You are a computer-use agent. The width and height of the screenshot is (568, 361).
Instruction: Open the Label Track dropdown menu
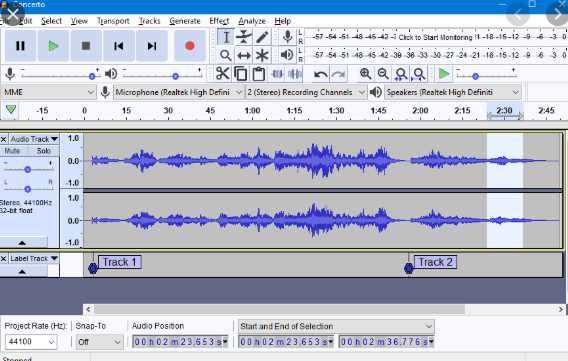tap(34, 259)
